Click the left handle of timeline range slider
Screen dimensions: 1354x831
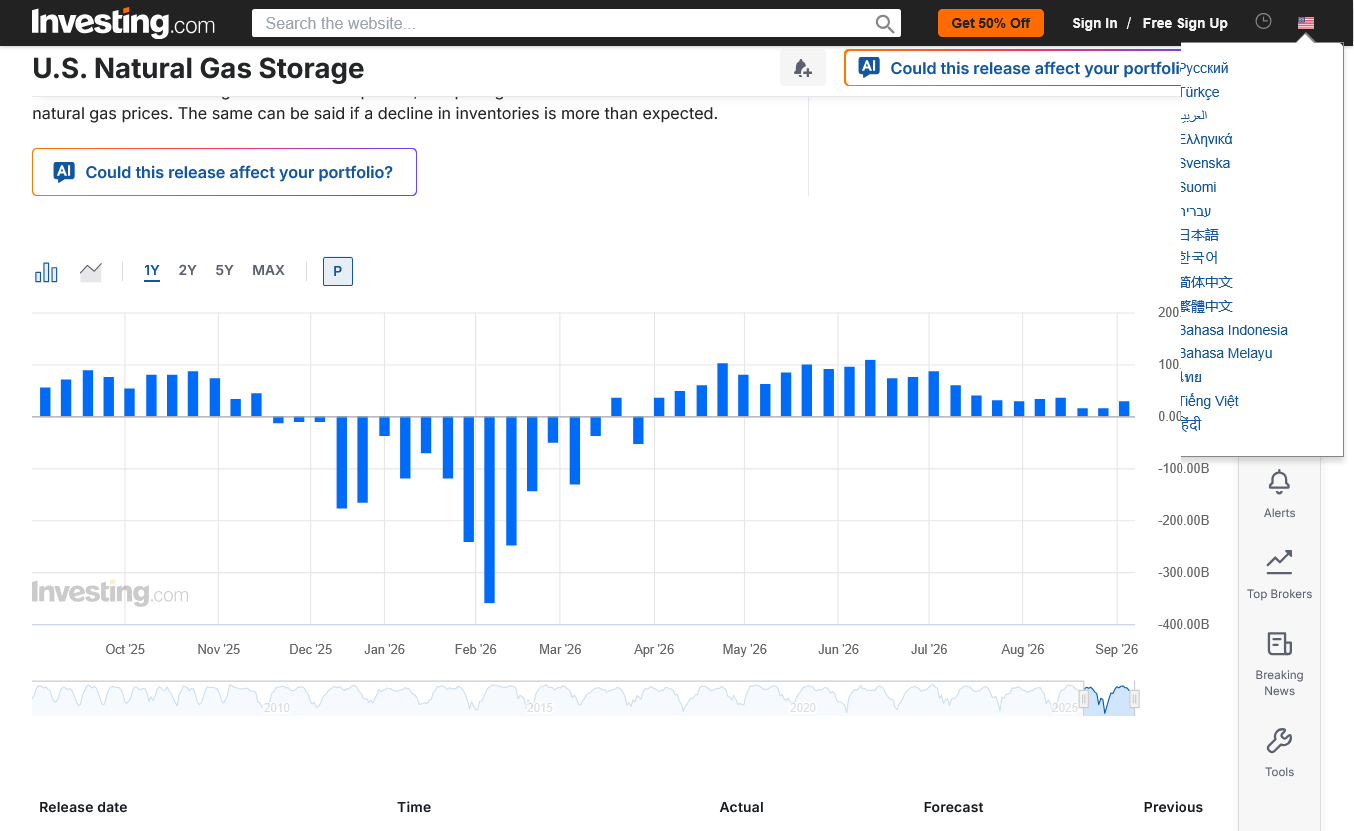1083,699
